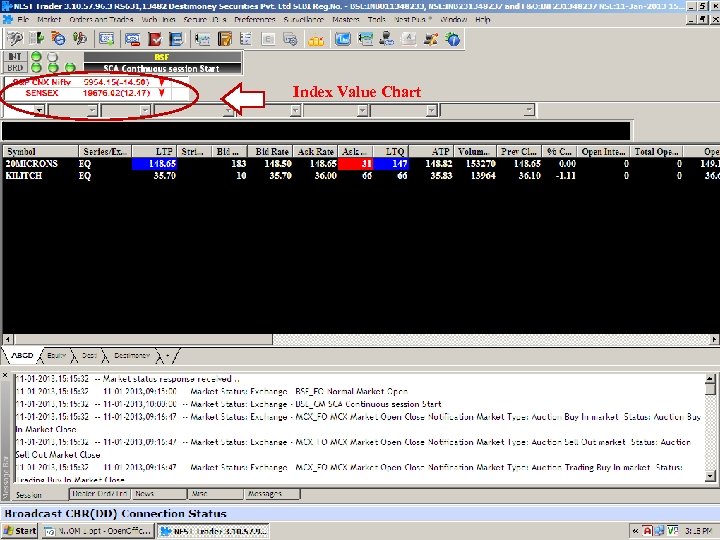Click the green arrow door toolbar icon
Image resolution: width=720 pixels, height=540 pixels.
pos(37,39)
